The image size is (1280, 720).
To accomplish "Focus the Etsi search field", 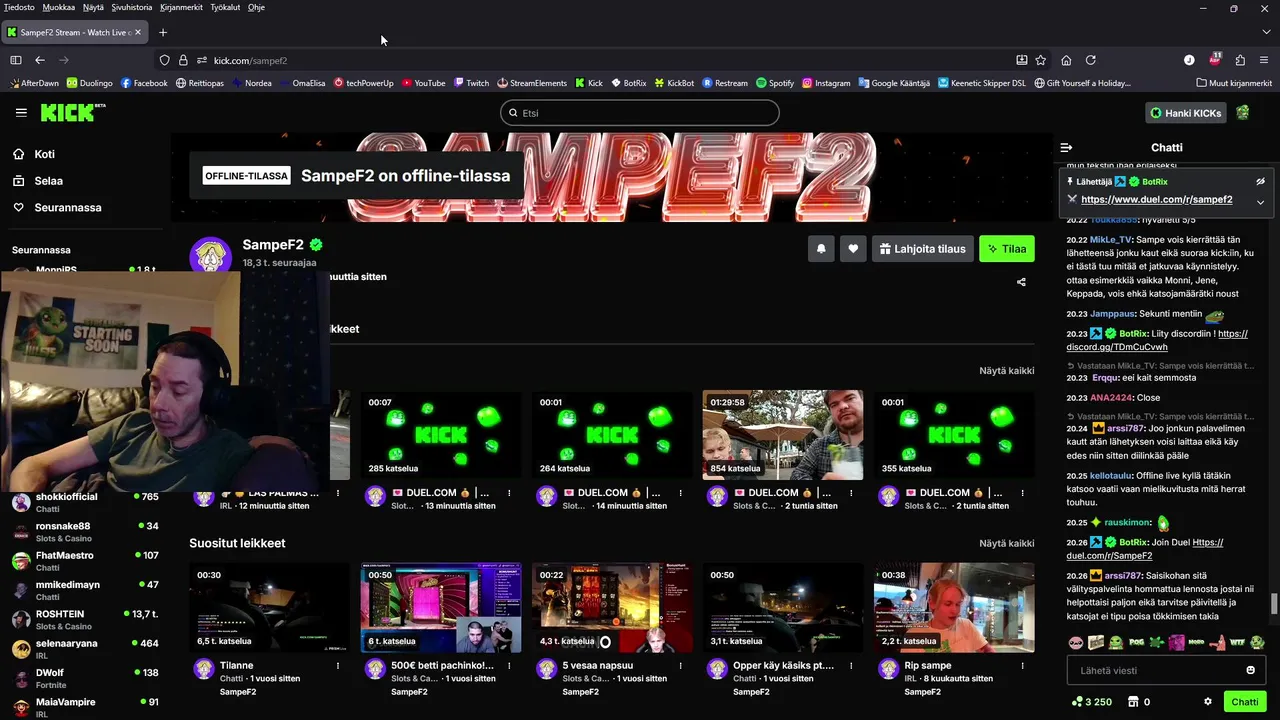I will point(640,113).
